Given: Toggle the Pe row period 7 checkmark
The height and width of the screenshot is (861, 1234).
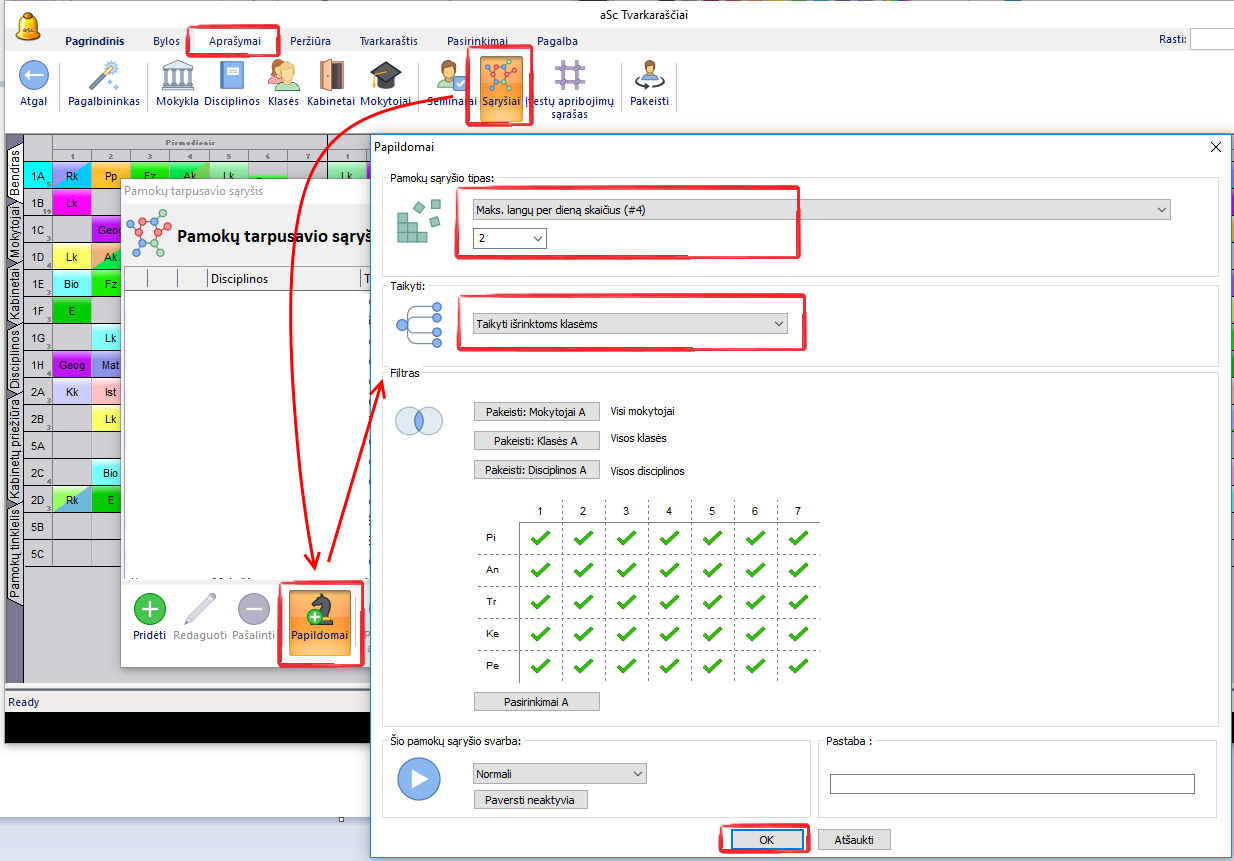Looking at the screenshot, I should [798, 666].
